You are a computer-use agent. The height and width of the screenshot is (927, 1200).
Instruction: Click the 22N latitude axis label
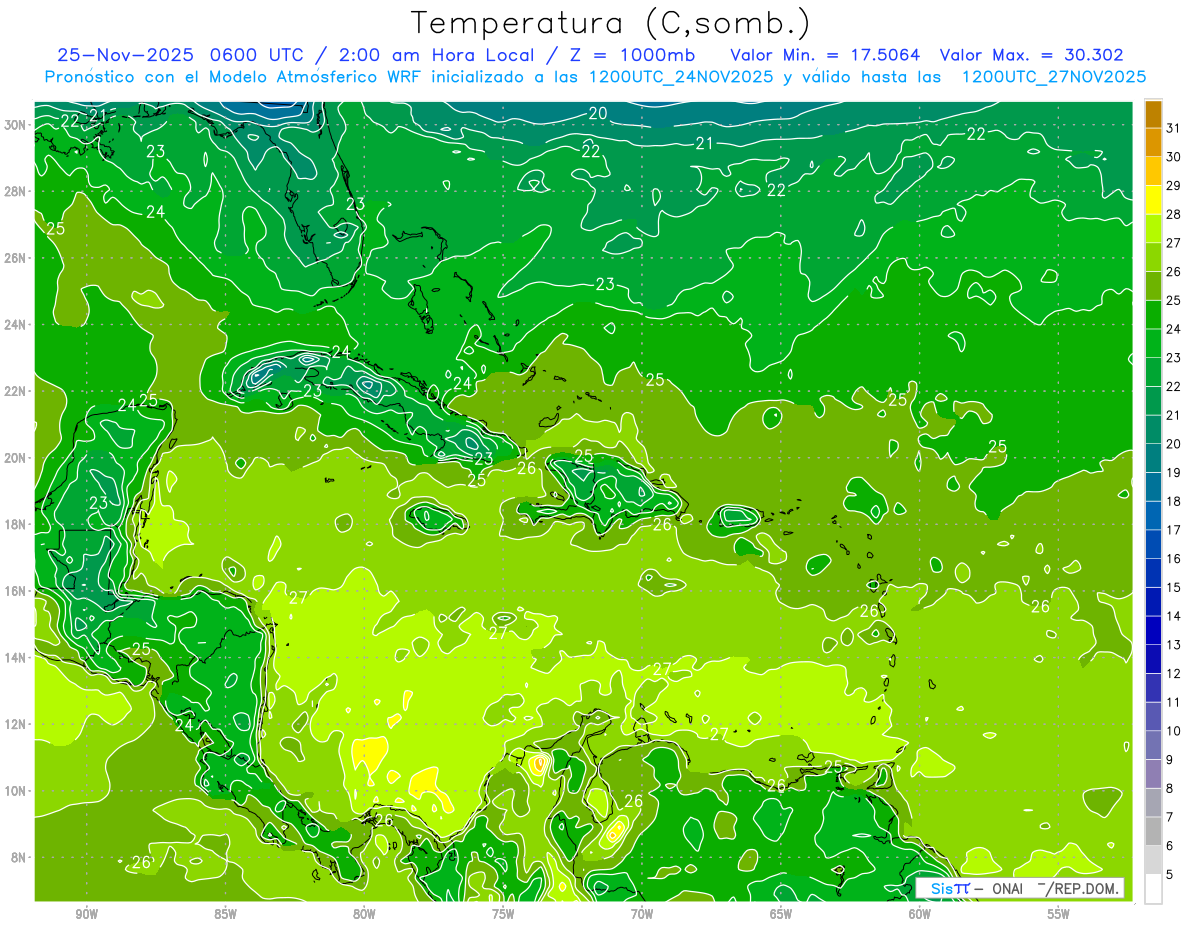tap(14, 391)
